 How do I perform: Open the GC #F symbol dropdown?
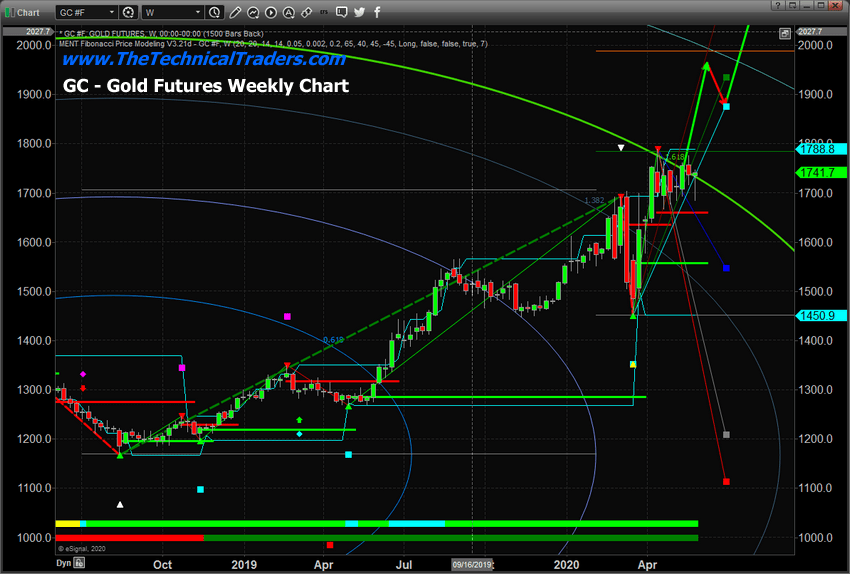click(87, 12)
